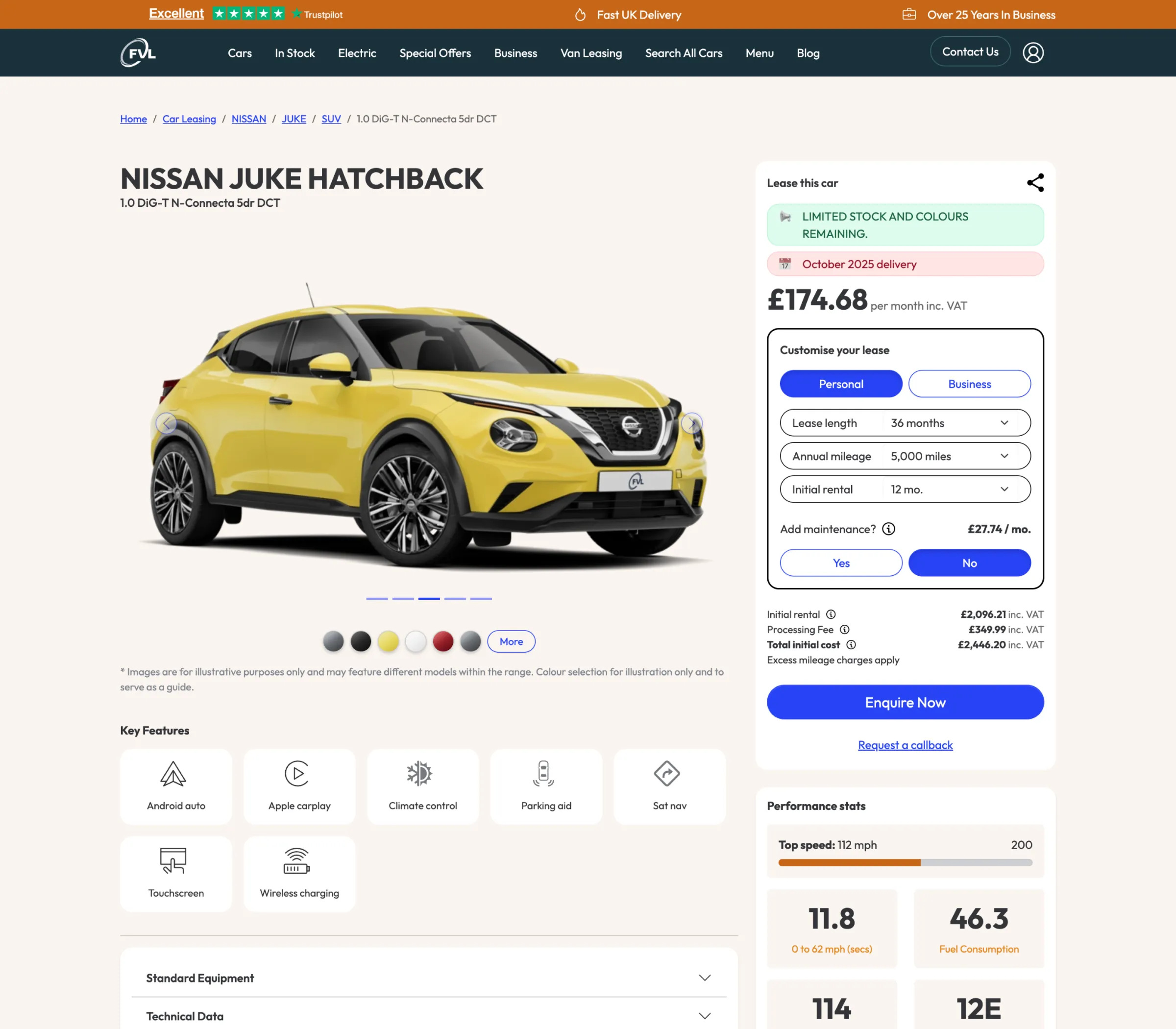The image size is (1176, 1029).
Task: Click the JUKE breadcrumb link
Action: pos(294,119)
